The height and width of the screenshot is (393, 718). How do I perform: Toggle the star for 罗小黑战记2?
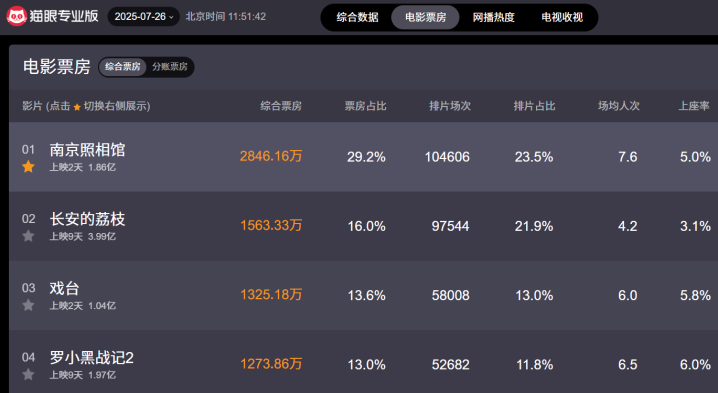[28, 375]
